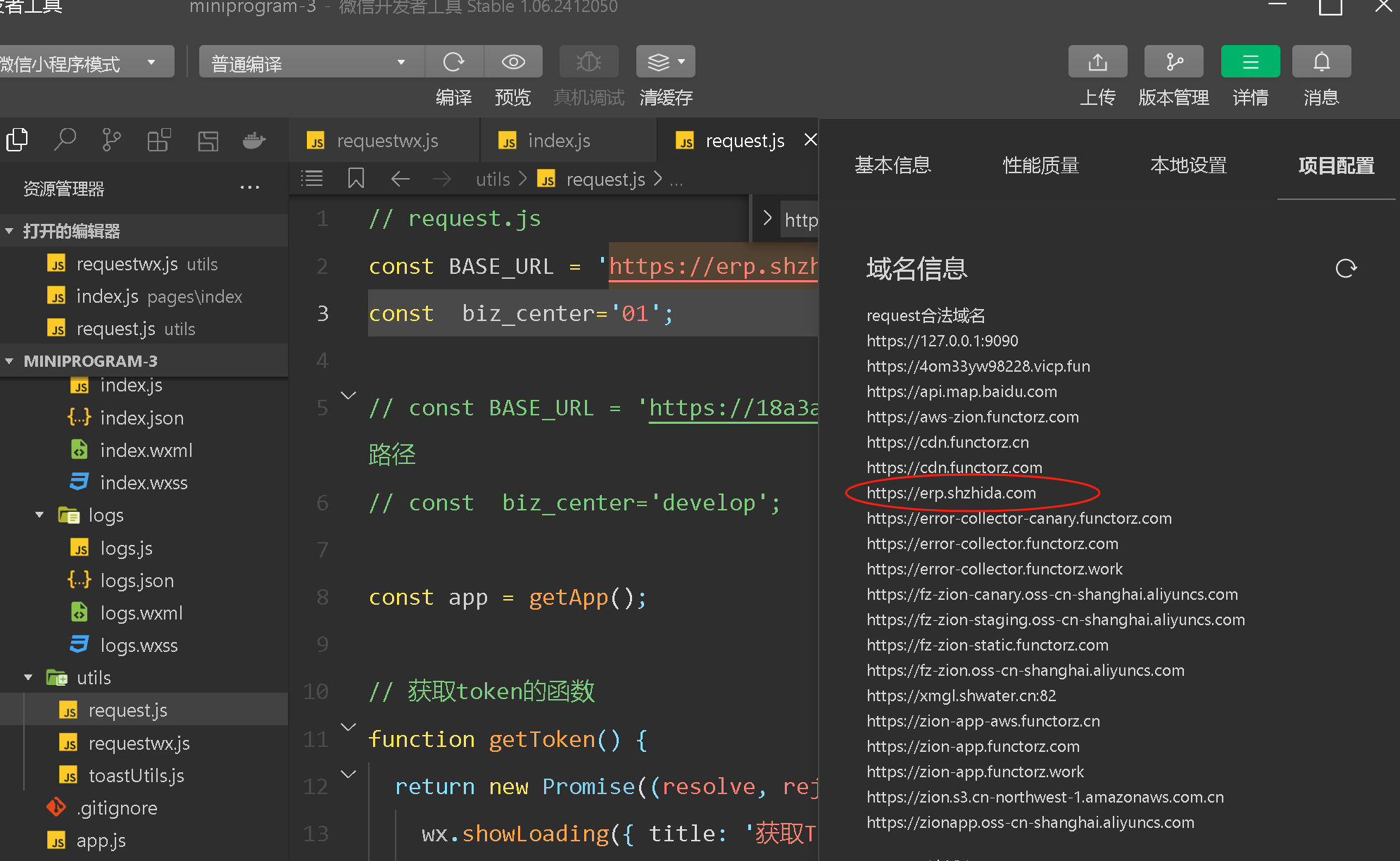Open the .gitignore file
The height and width of the screenshot is (861, 1400).
[144, 808]
